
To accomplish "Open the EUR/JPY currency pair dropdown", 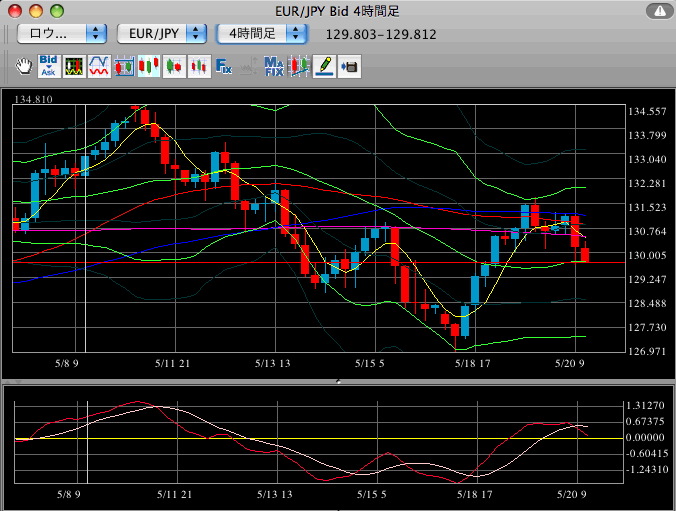I will 162,34.
